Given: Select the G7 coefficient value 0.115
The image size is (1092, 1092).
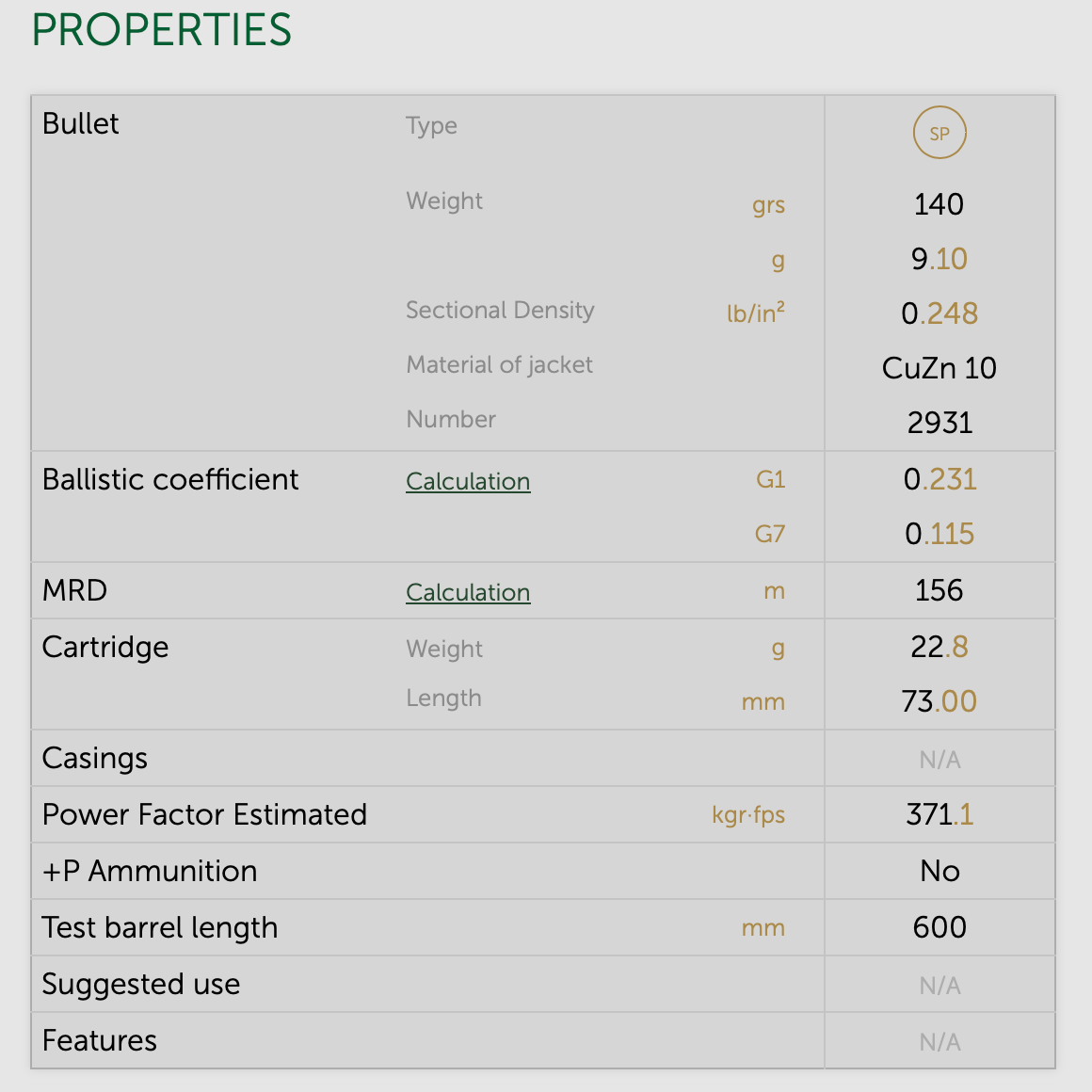Looking at the screenshot, I should pyautogui.click(x=939, y=534).
